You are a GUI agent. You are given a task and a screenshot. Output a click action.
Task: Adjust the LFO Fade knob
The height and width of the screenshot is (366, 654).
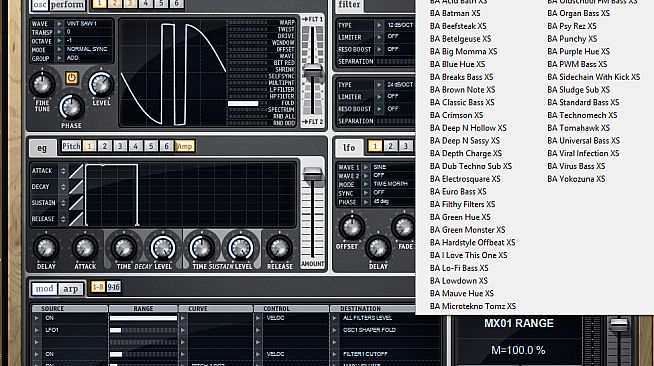(x=403, y=227)
